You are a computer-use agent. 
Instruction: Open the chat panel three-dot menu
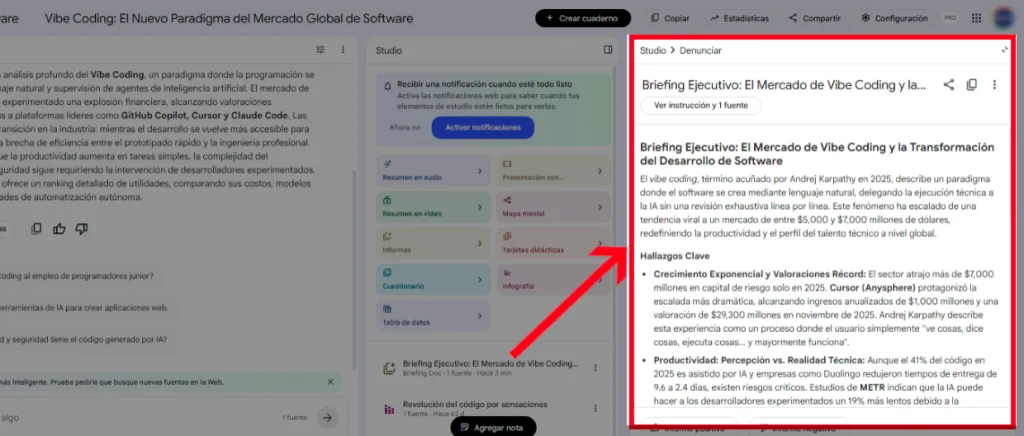coord(343,50)
